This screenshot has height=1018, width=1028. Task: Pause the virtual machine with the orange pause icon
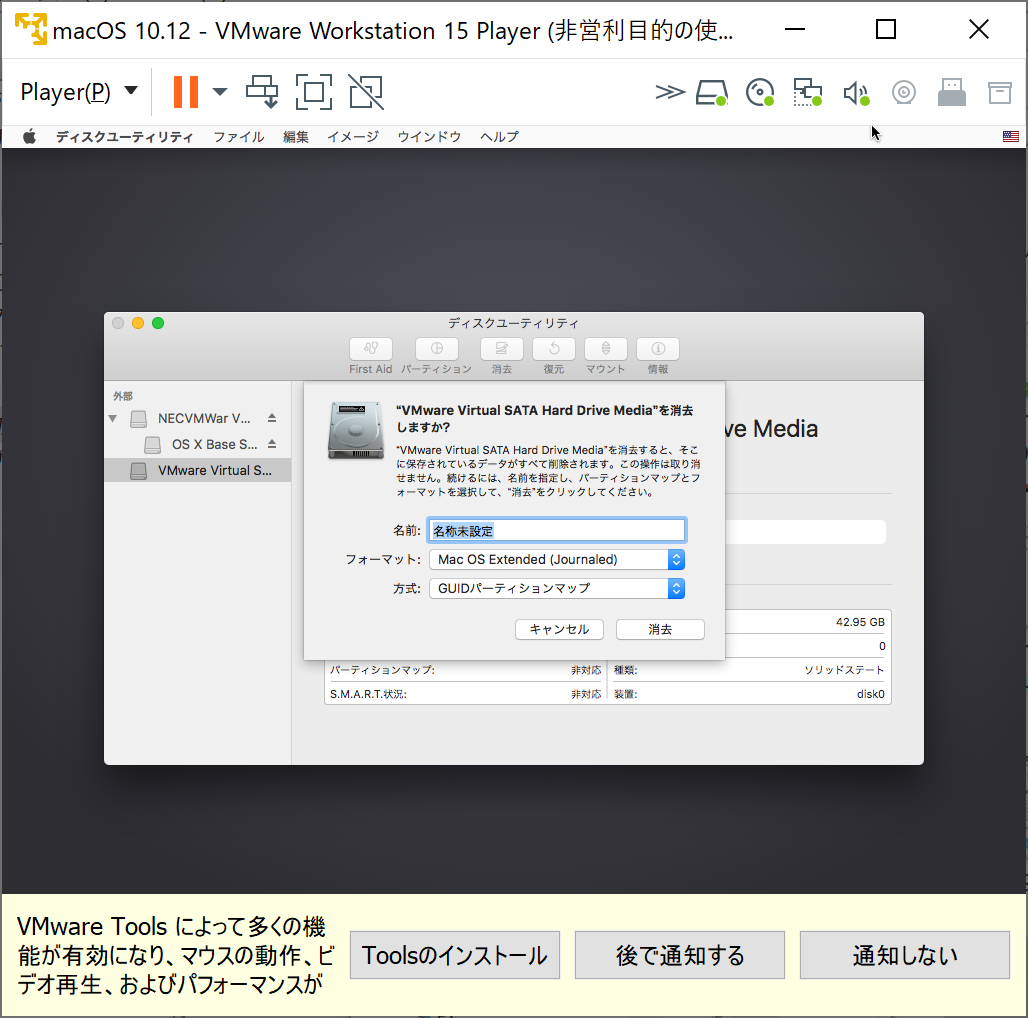coord(186,92)
